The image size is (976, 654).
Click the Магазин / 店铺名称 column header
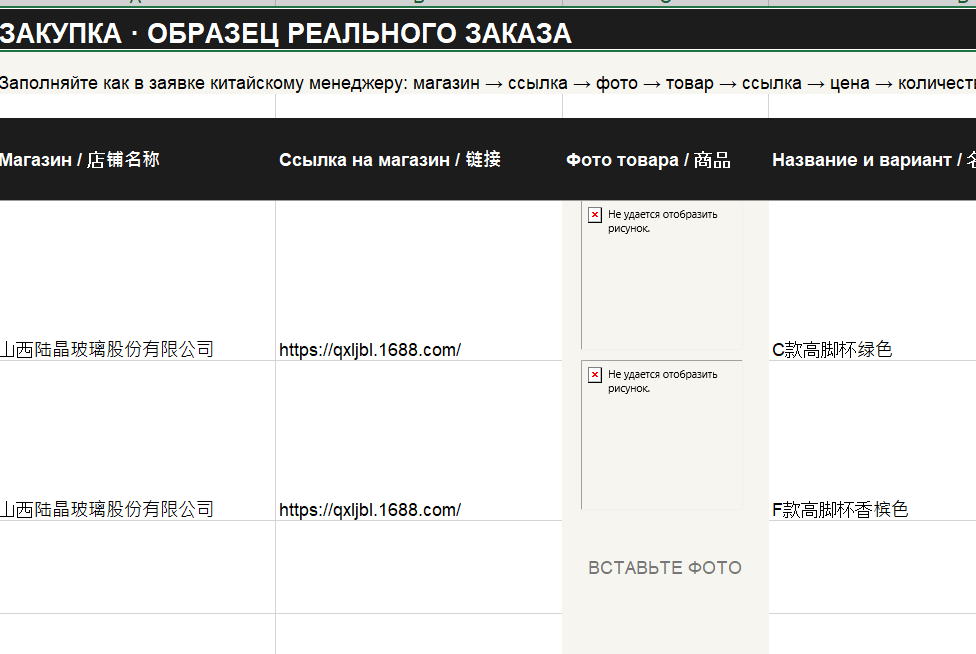point(138,159)
